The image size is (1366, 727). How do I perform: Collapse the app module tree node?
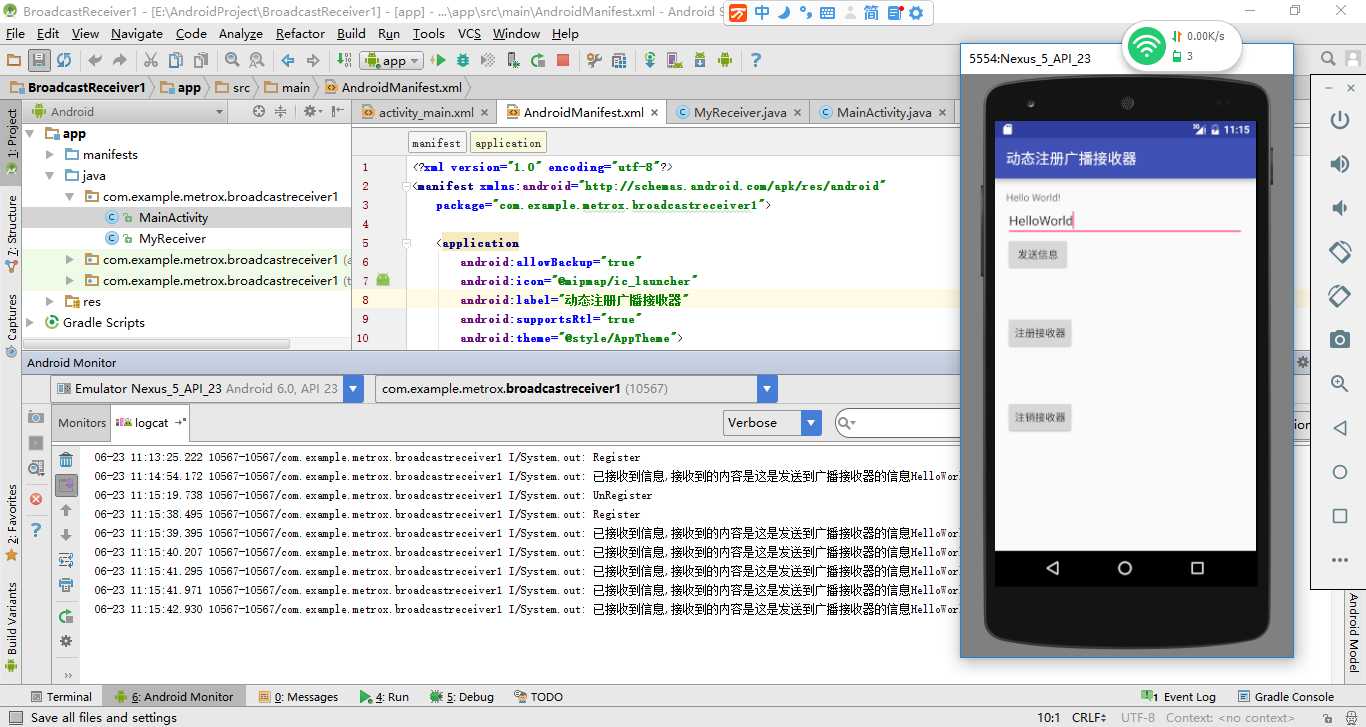coord(30,133)
